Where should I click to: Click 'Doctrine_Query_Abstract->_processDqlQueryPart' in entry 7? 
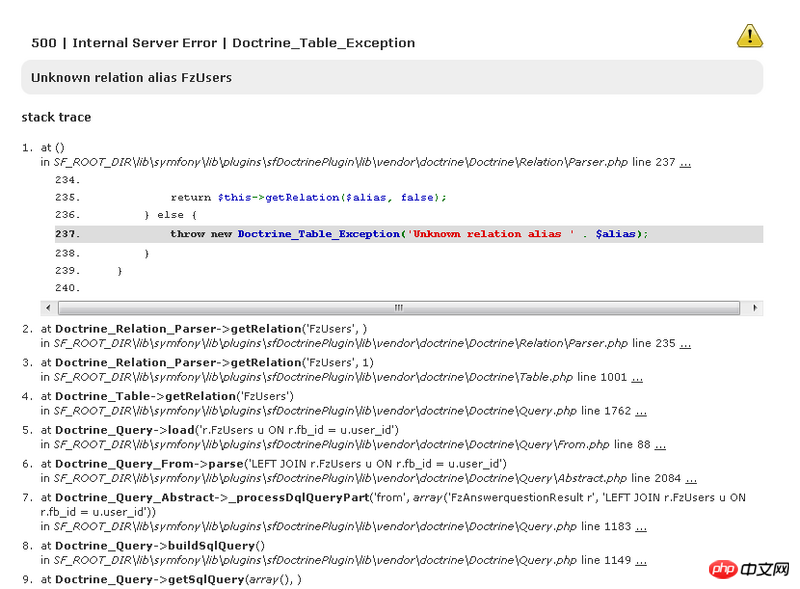coord(212,498)
